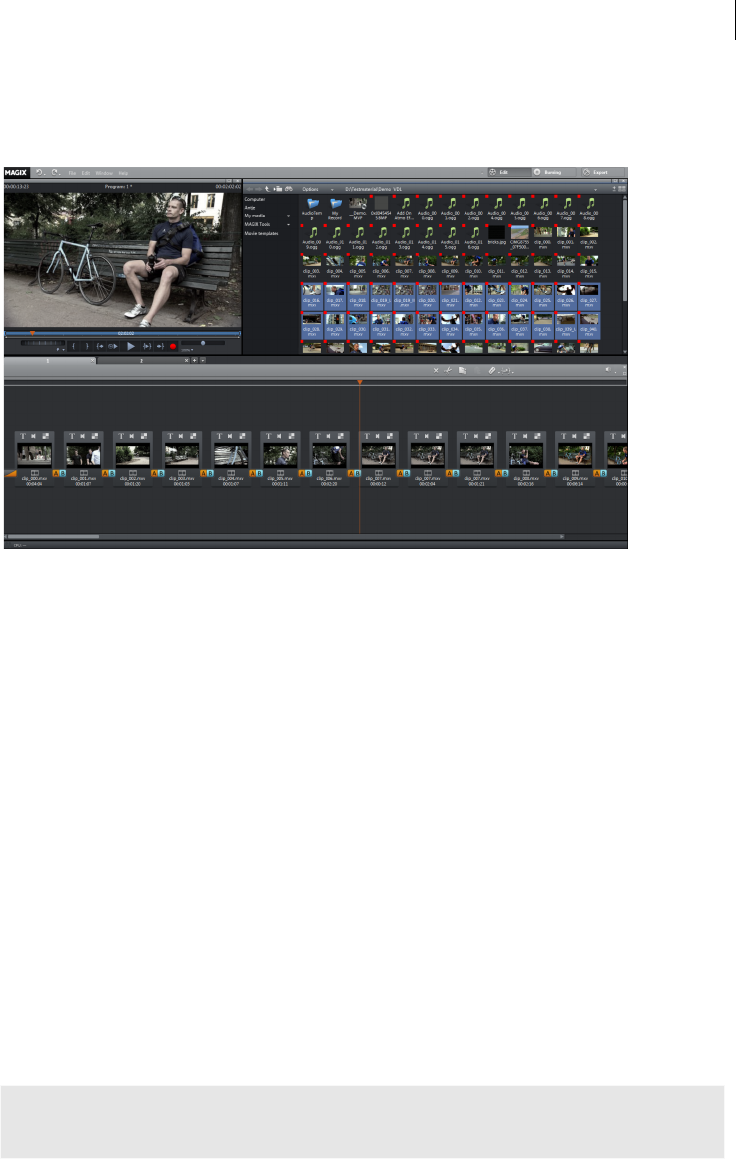
Task: Switch to movie tab 2
Action: coord(141,361)
